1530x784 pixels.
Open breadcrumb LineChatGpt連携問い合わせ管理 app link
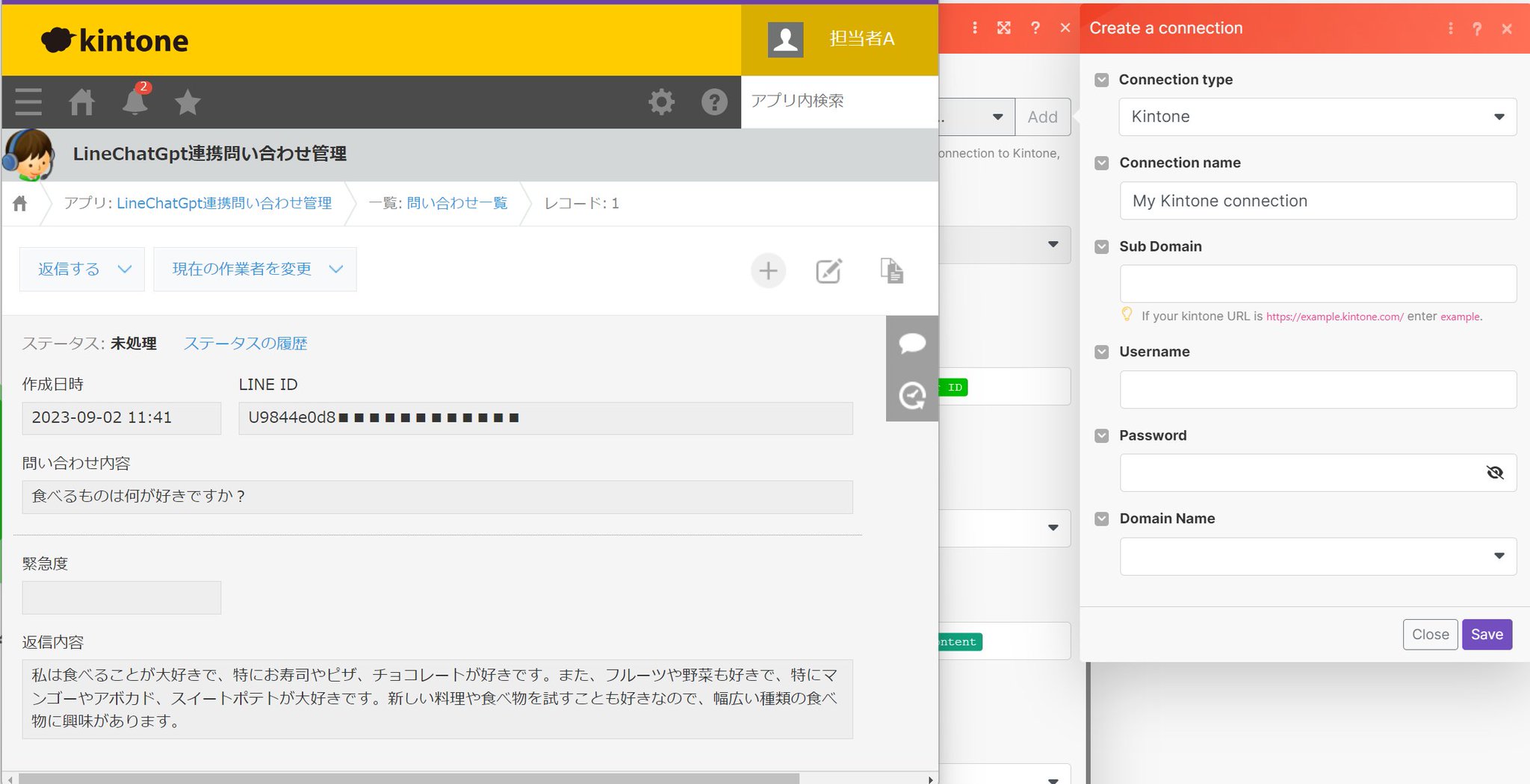pos(224,203)
